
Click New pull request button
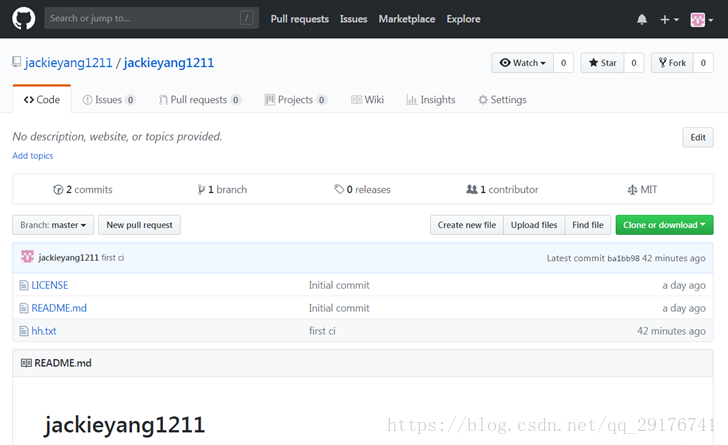[139, 225]
